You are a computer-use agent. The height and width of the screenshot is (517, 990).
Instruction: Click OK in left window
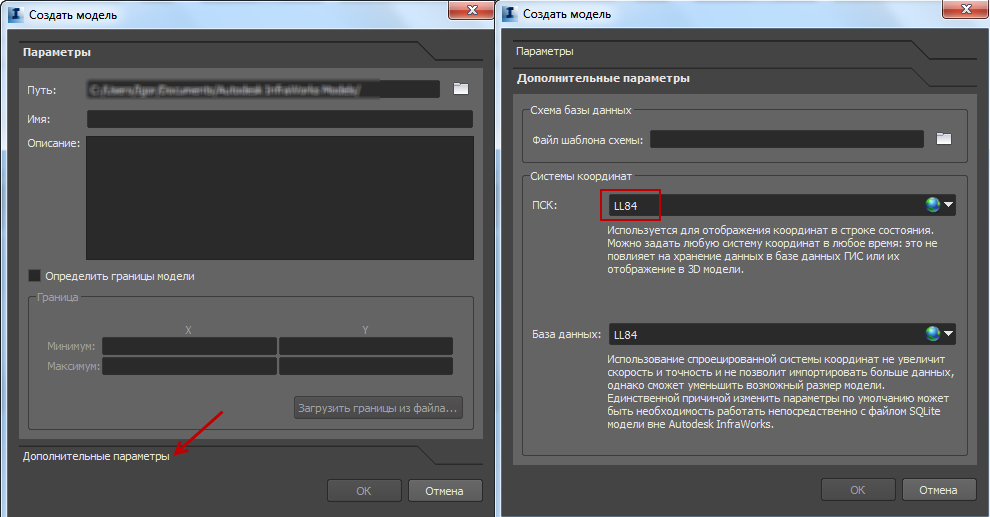pos(364,490)
